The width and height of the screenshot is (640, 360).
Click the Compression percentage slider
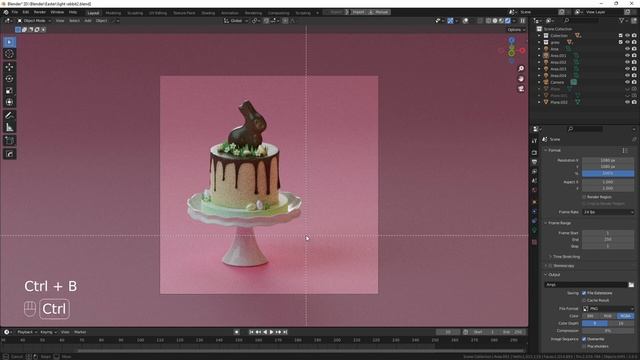(x=608, y=331)
